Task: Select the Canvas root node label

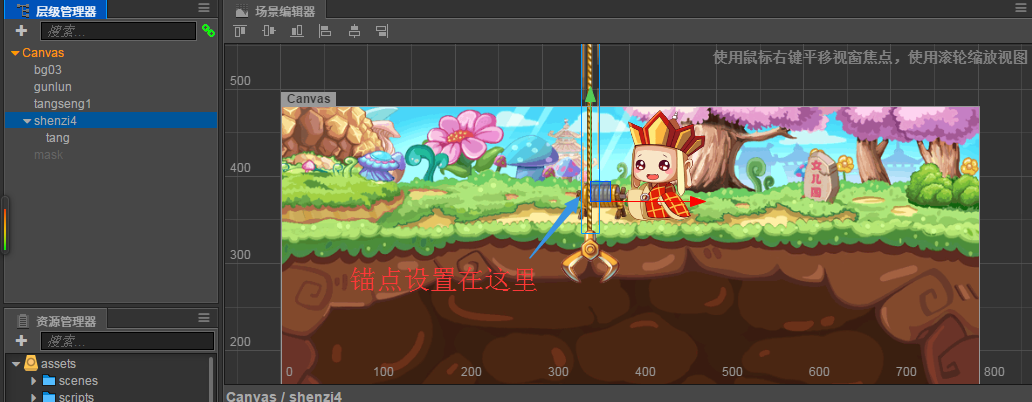Action: coord(43,53)
